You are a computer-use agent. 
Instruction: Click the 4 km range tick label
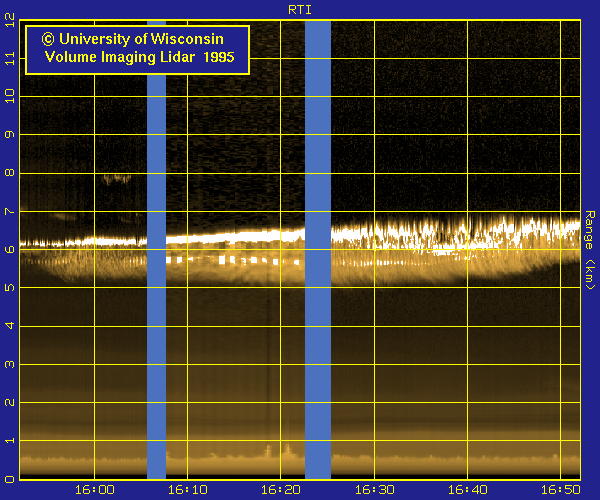(x=10, y=326)
